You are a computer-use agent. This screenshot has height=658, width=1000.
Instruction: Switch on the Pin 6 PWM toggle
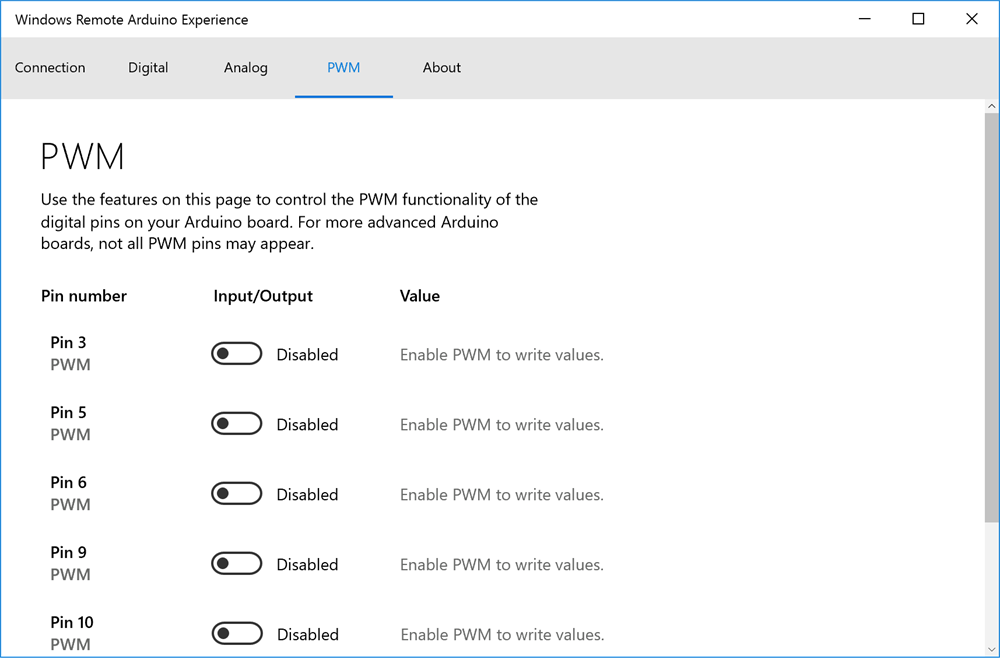coord(236,494)
